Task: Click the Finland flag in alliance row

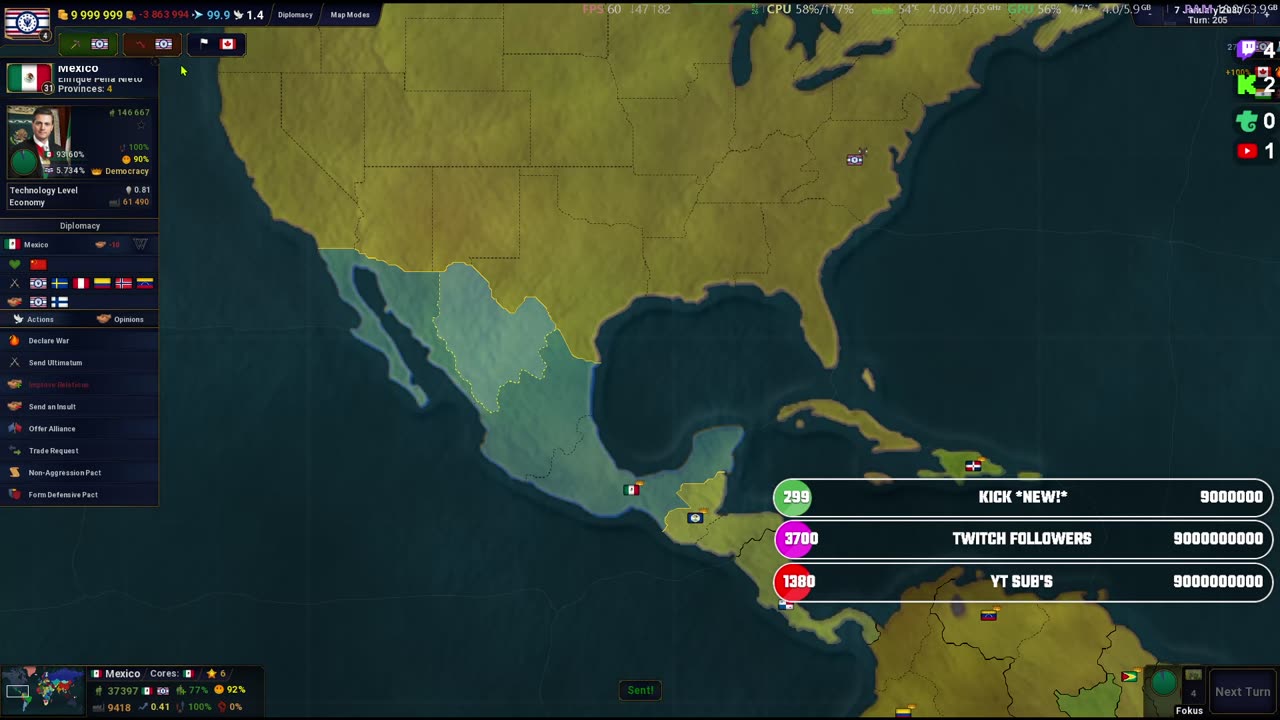Action: (x=59, y=302)
